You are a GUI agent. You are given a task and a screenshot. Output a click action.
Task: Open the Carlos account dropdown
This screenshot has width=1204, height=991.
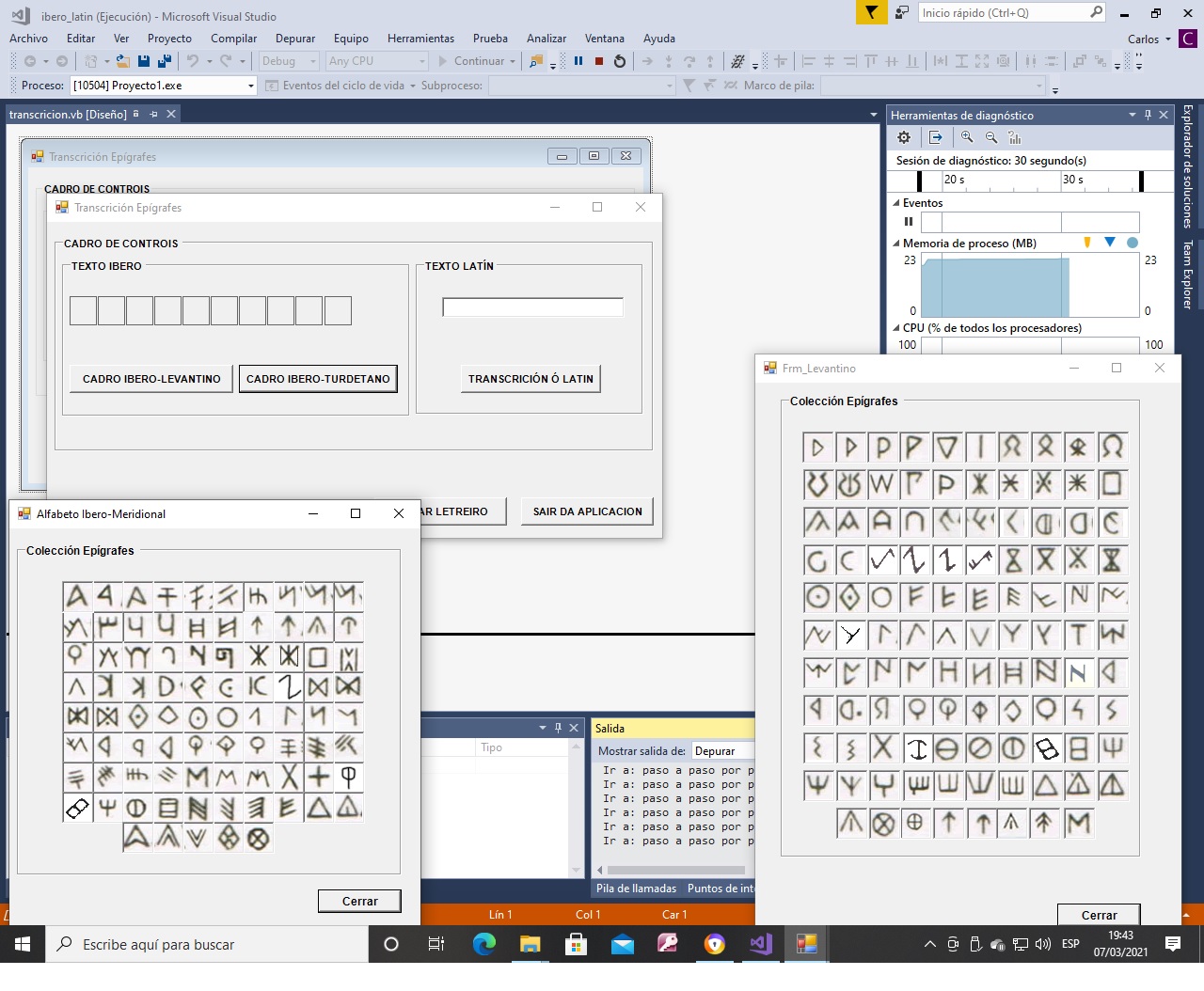[x=1149, y=39]
